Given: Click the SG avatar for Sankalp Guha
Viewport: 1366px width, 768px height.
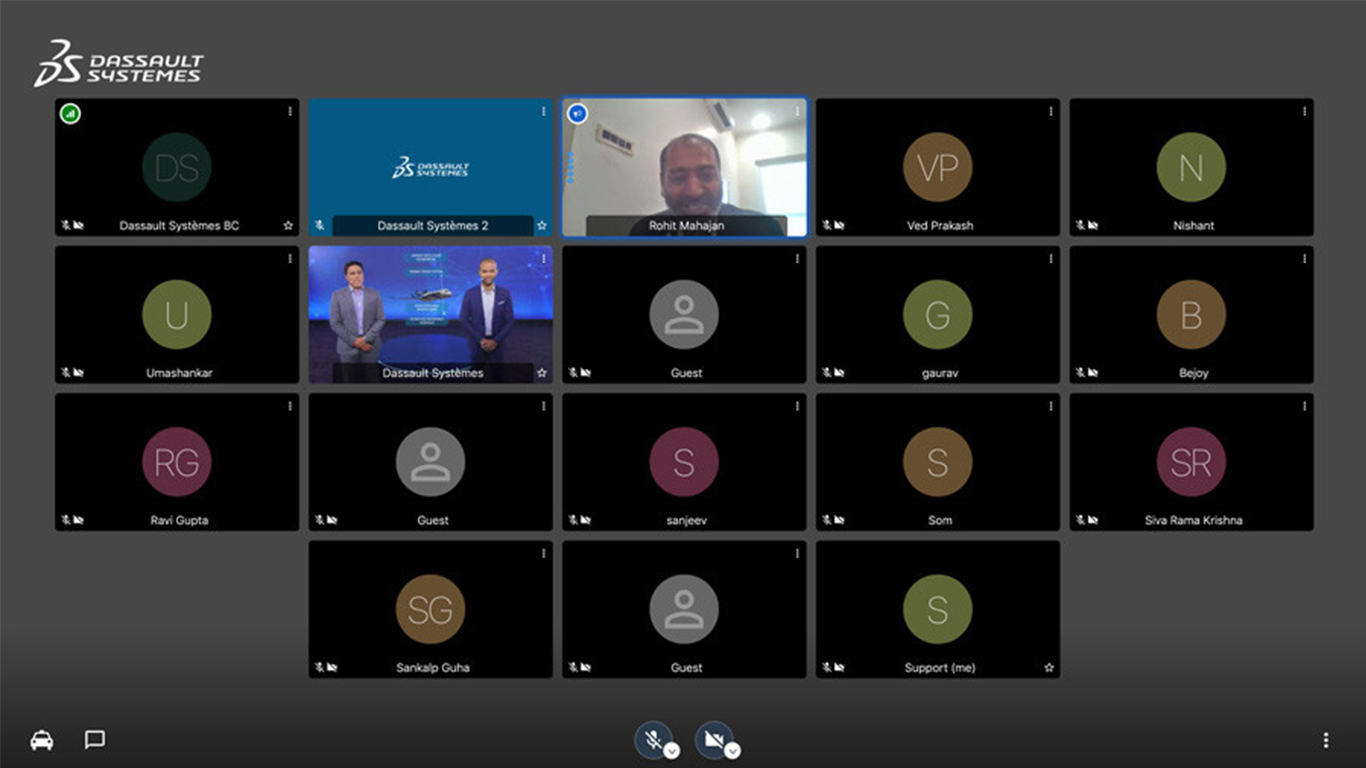Looking at the screenshot, I should pyautogui.click(x=430, y=609).
